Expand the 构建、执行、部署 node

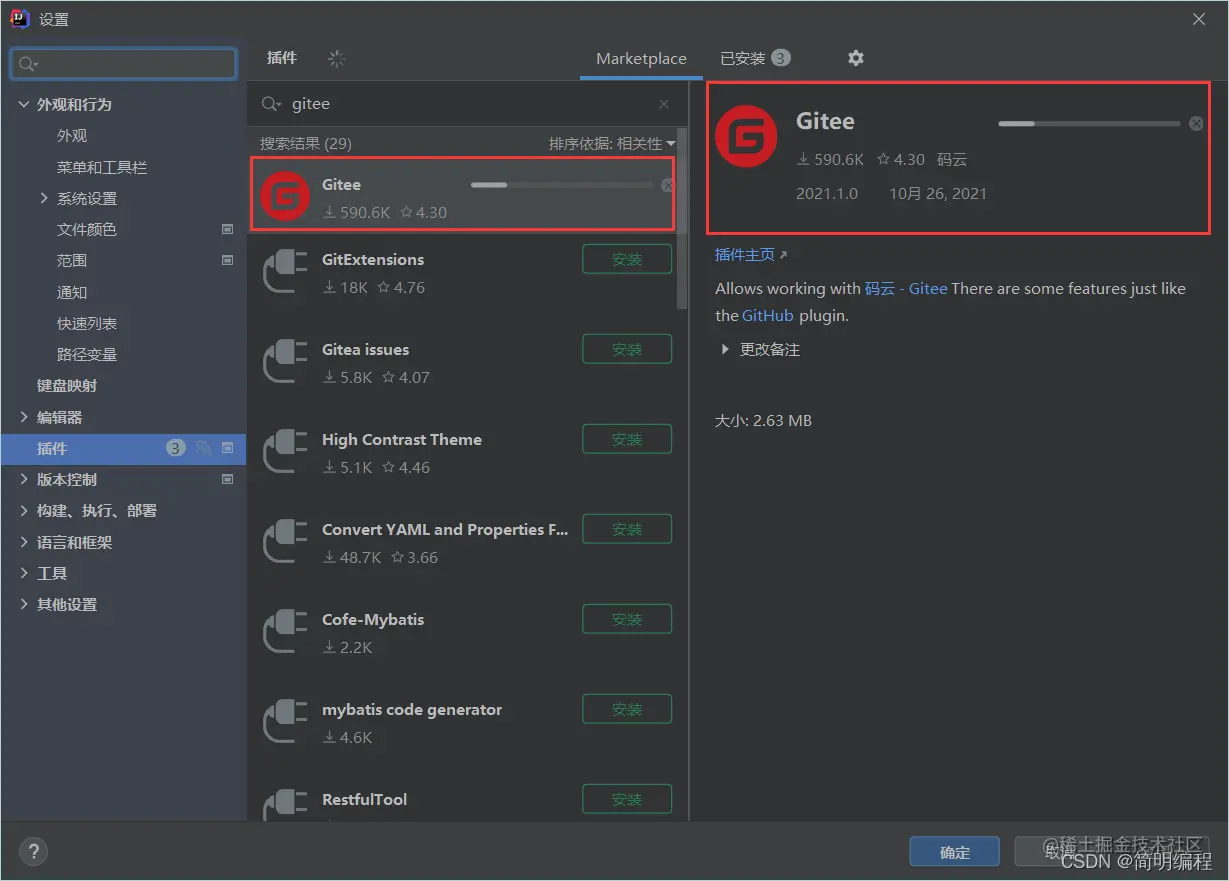[x=24, y=510]
